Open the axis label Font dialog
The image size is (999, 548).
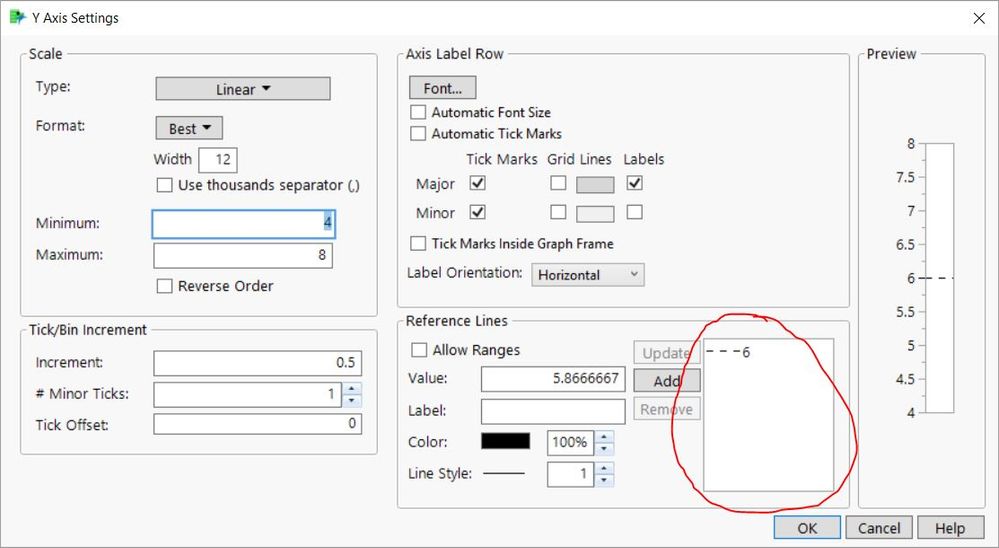[x=442, y=88]
